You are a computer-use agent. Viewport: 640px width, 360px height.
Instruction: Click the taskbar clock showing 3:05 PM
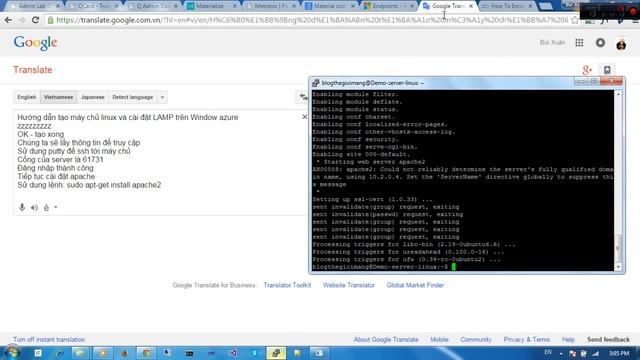619,353
